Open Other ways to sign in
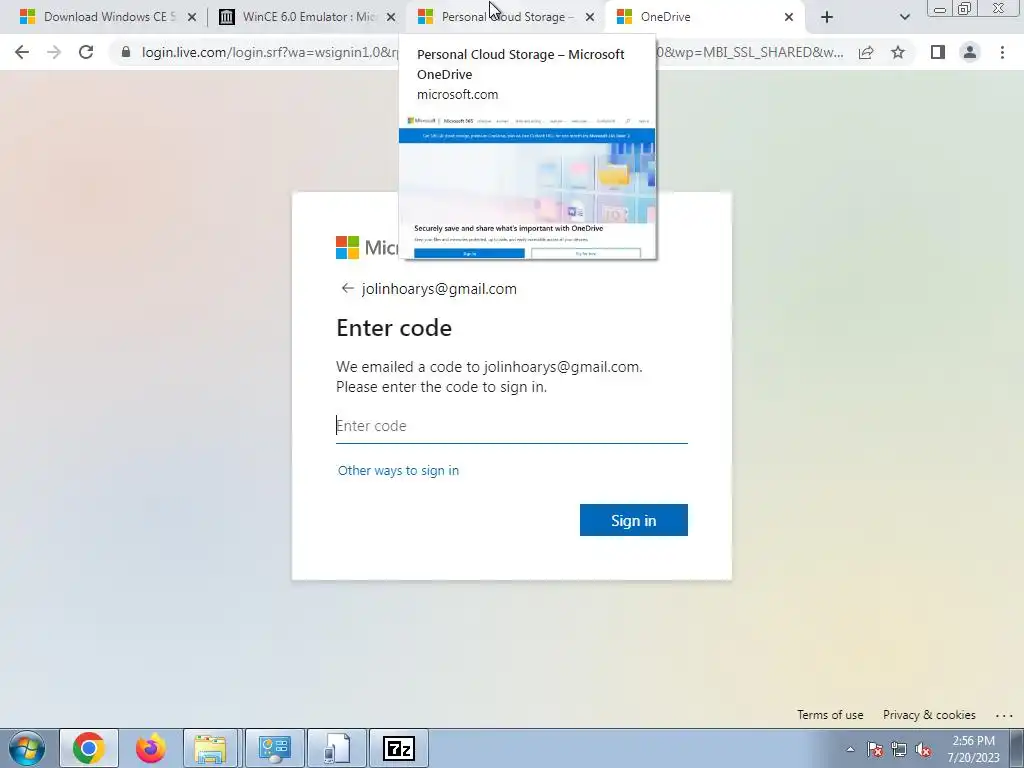 (398, 470)
